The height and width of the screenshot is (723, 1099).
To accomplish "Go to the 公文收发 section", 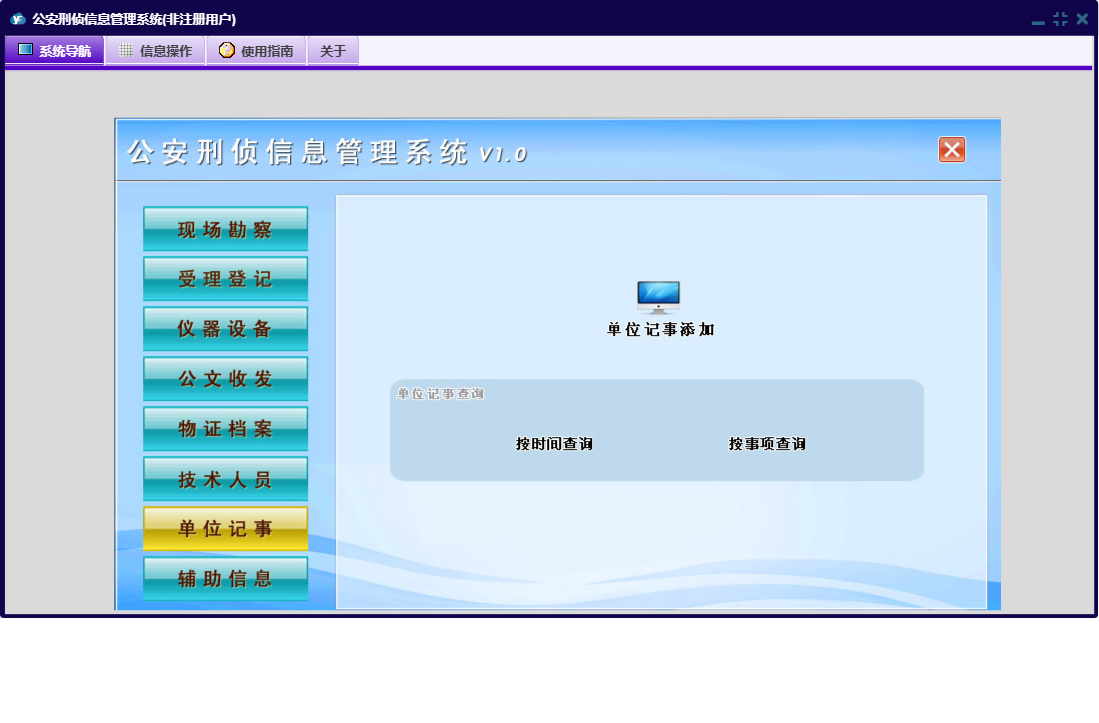I will click(x=225, y=379).
